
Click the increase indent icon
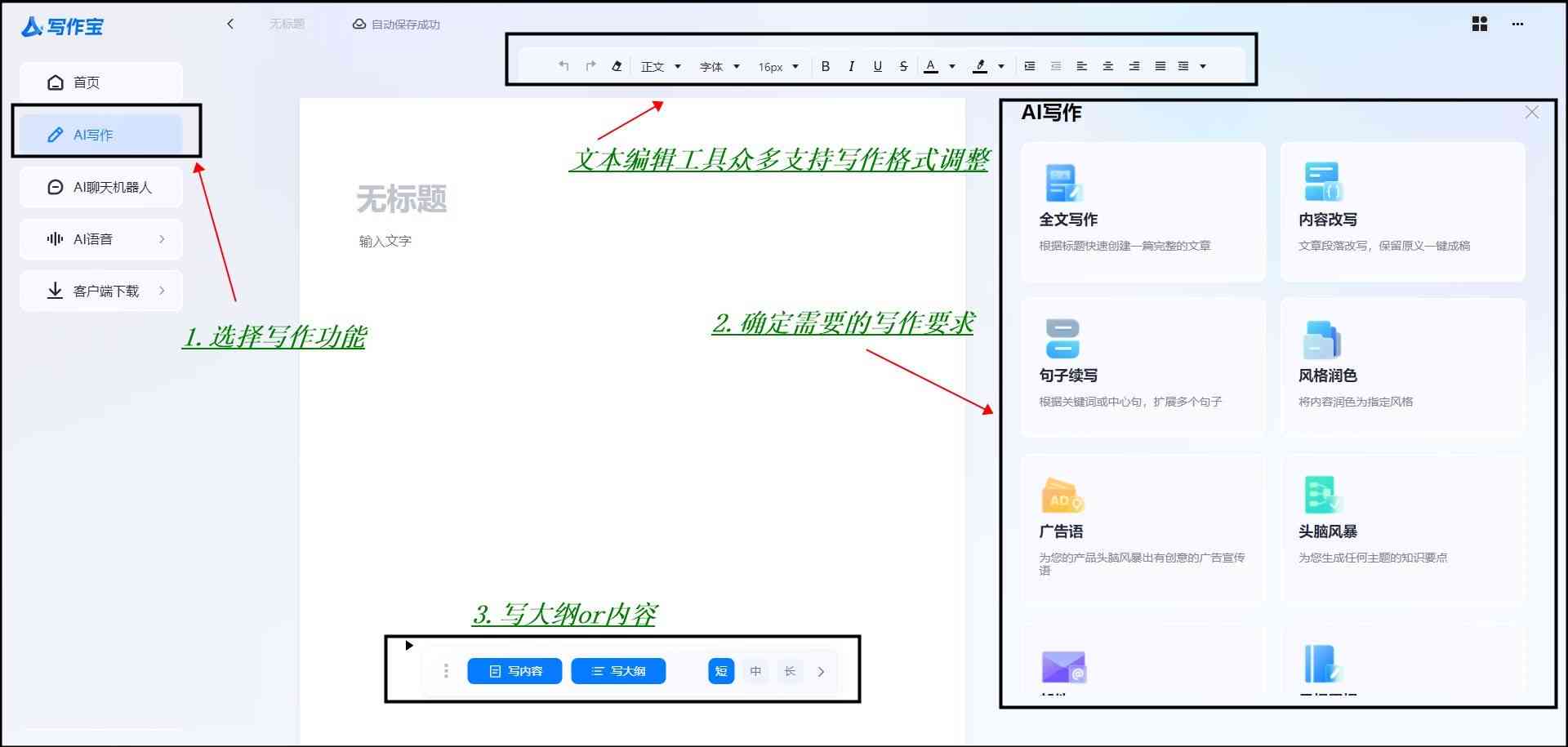(x=1030, y=66)
